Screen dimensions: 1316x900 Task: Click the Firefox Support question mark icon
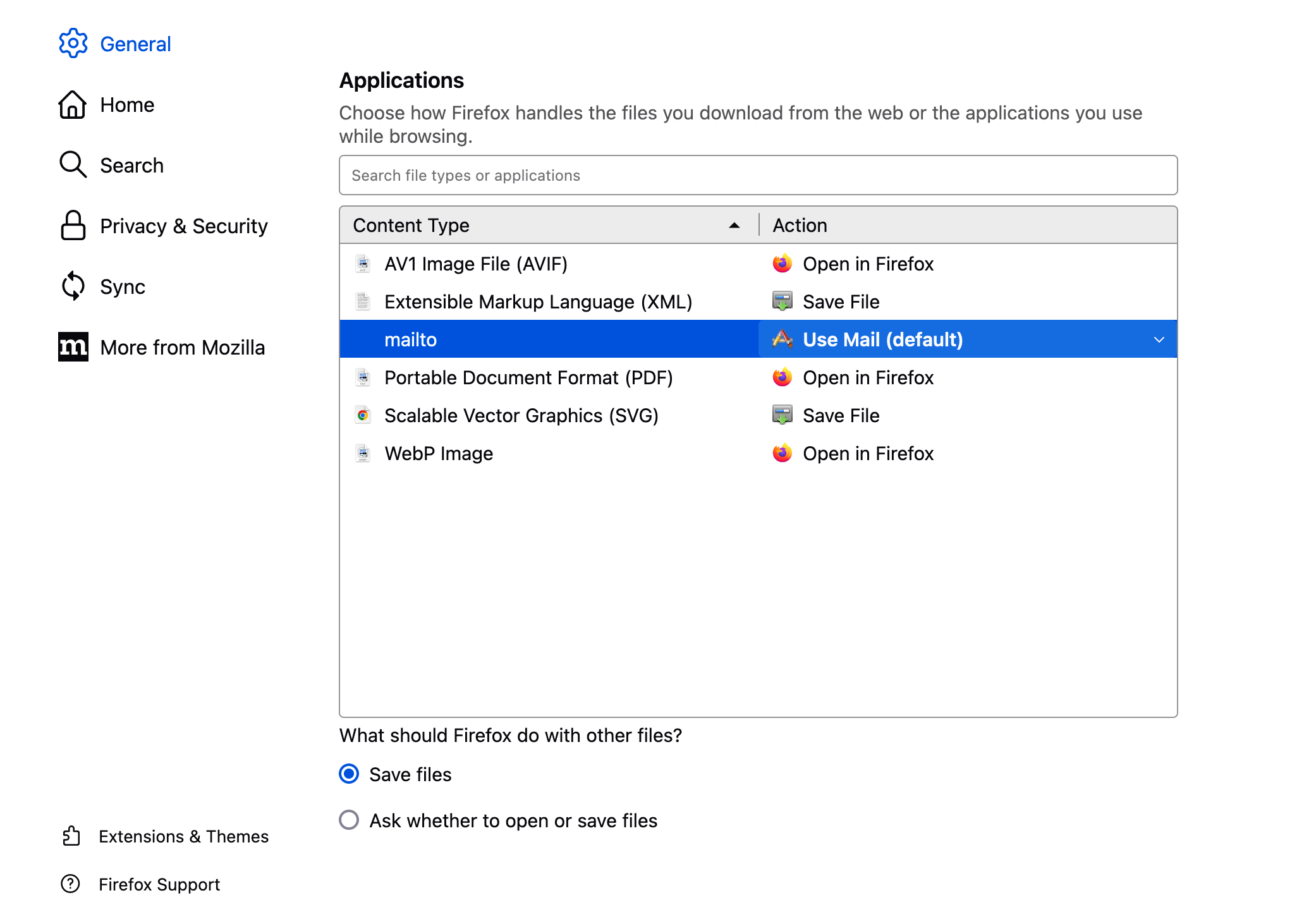point(70,884)
